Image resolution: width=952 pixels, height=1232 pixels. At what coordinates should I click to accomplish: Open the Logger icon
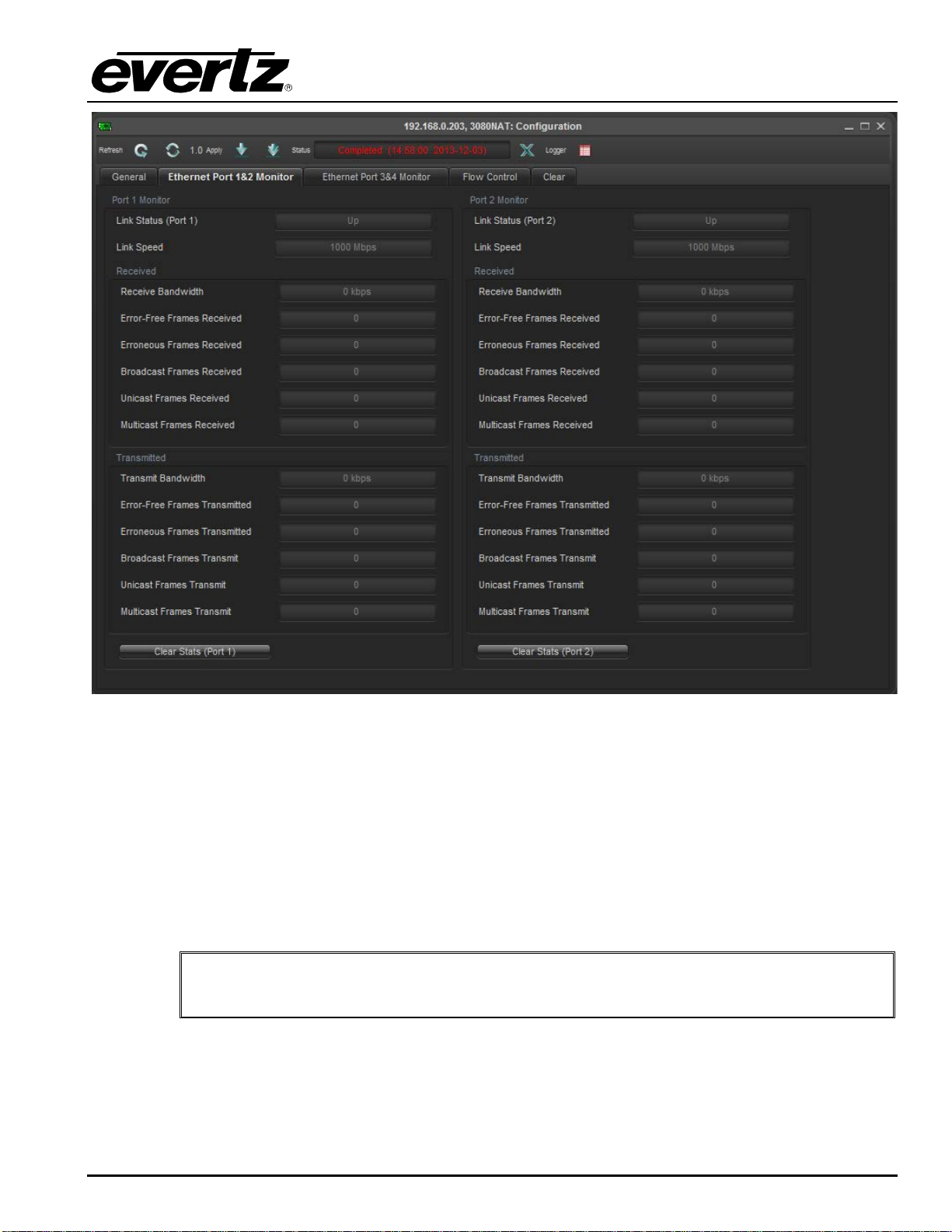(584, 151)
